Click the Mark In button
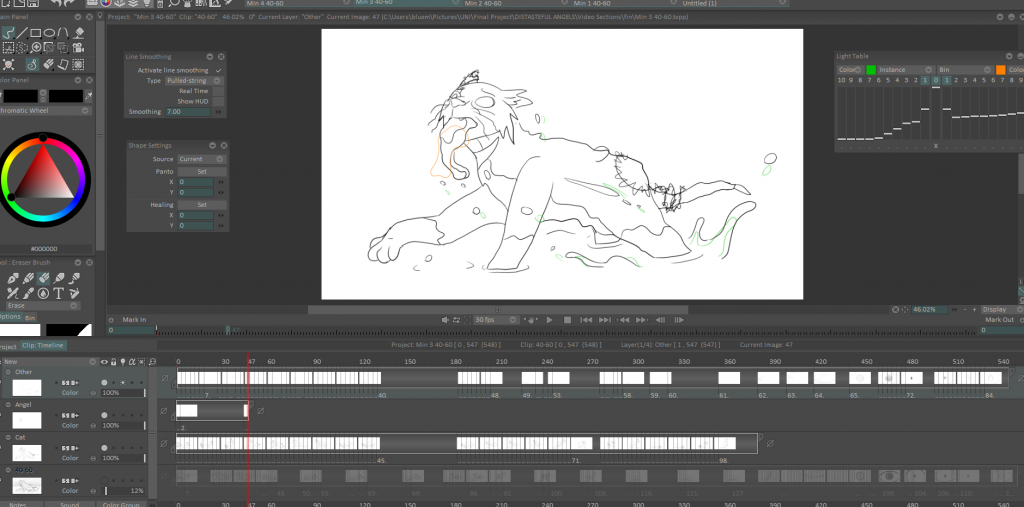Viewport: 1024px width, 507px height. coord(135,319)
